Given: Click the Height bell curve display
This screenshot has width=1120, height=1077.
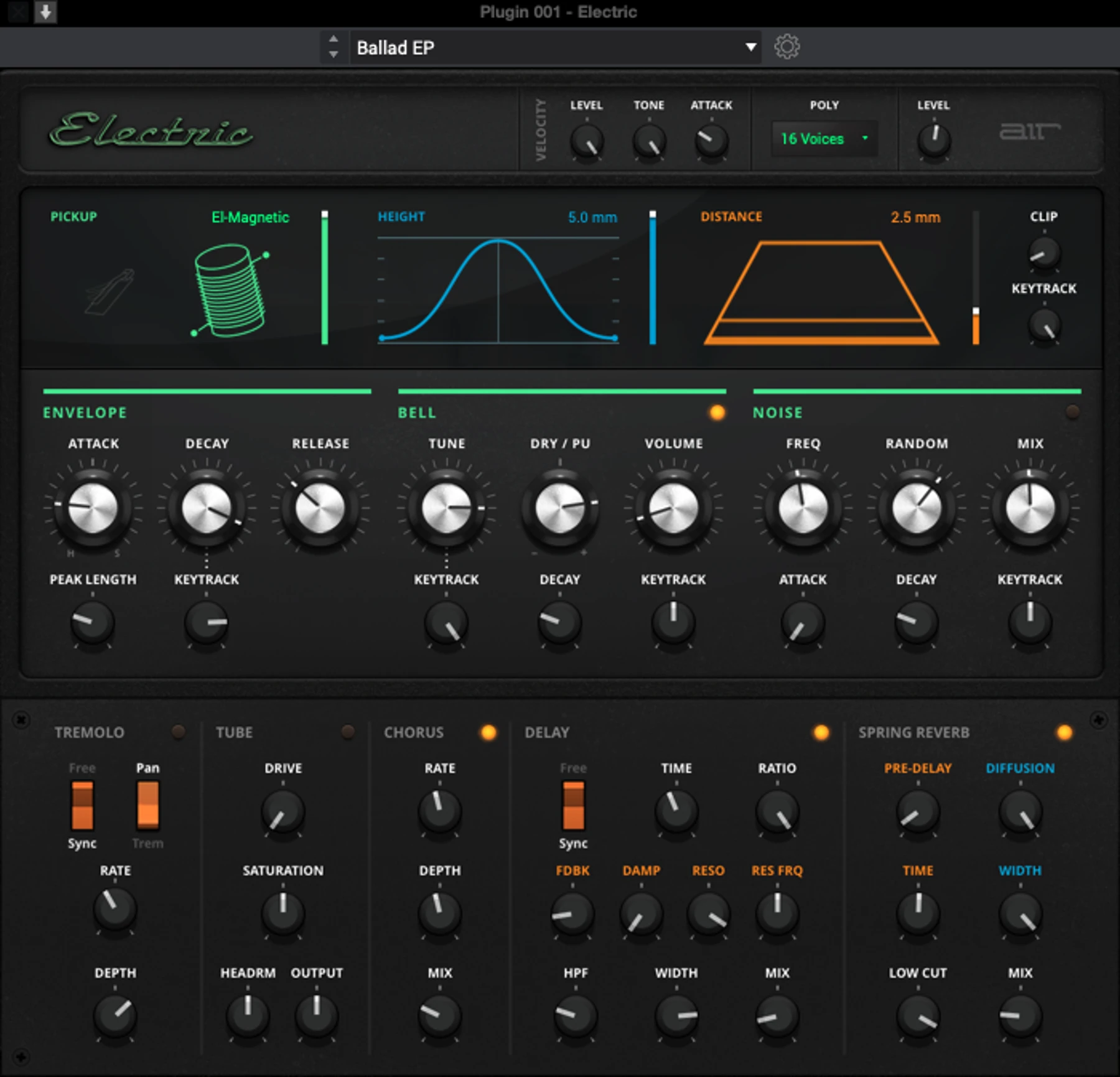Looking at the screenshot, I should 498,290.
